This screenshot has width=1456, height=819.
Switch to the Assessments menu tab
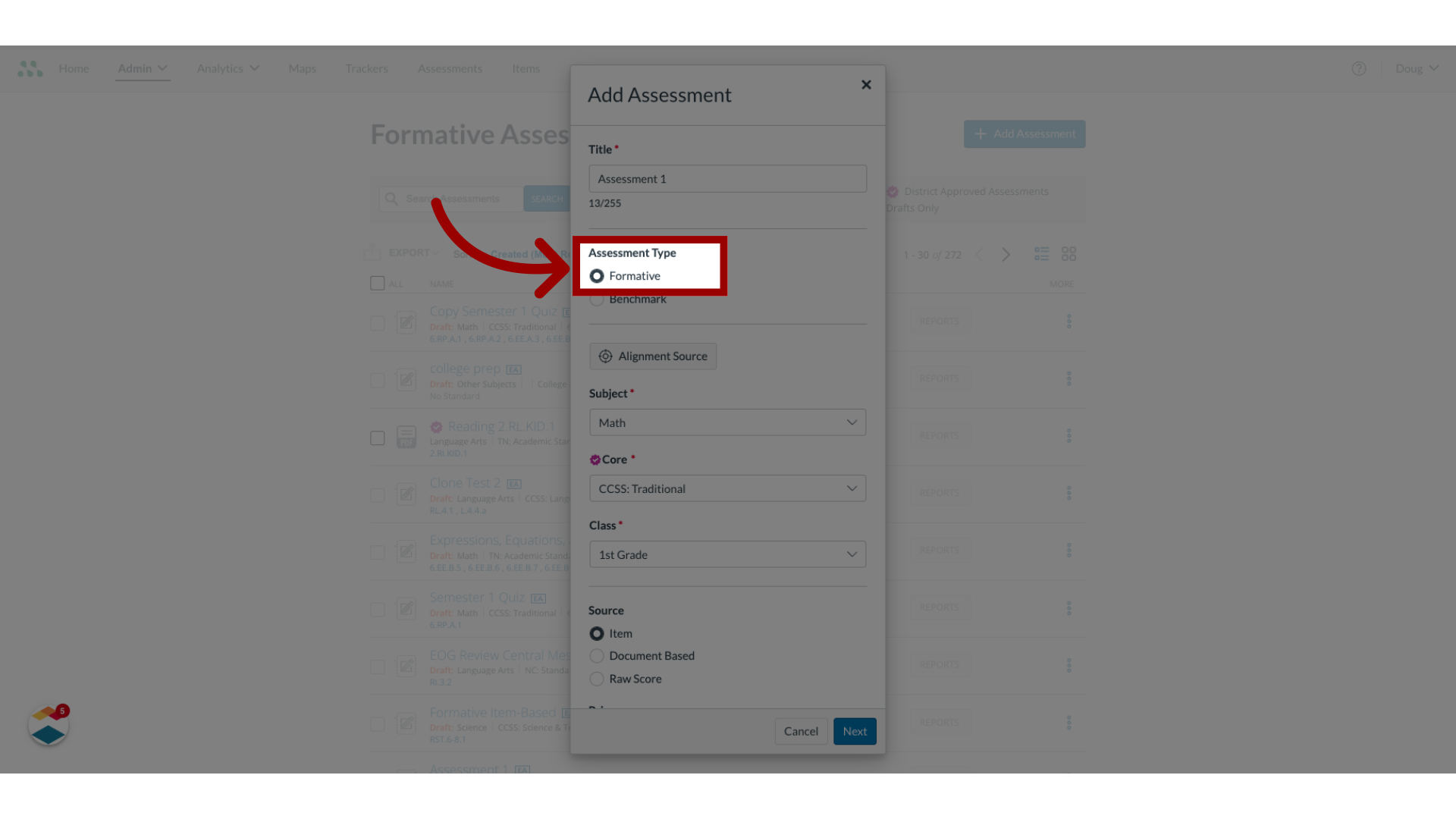point(450,68)
